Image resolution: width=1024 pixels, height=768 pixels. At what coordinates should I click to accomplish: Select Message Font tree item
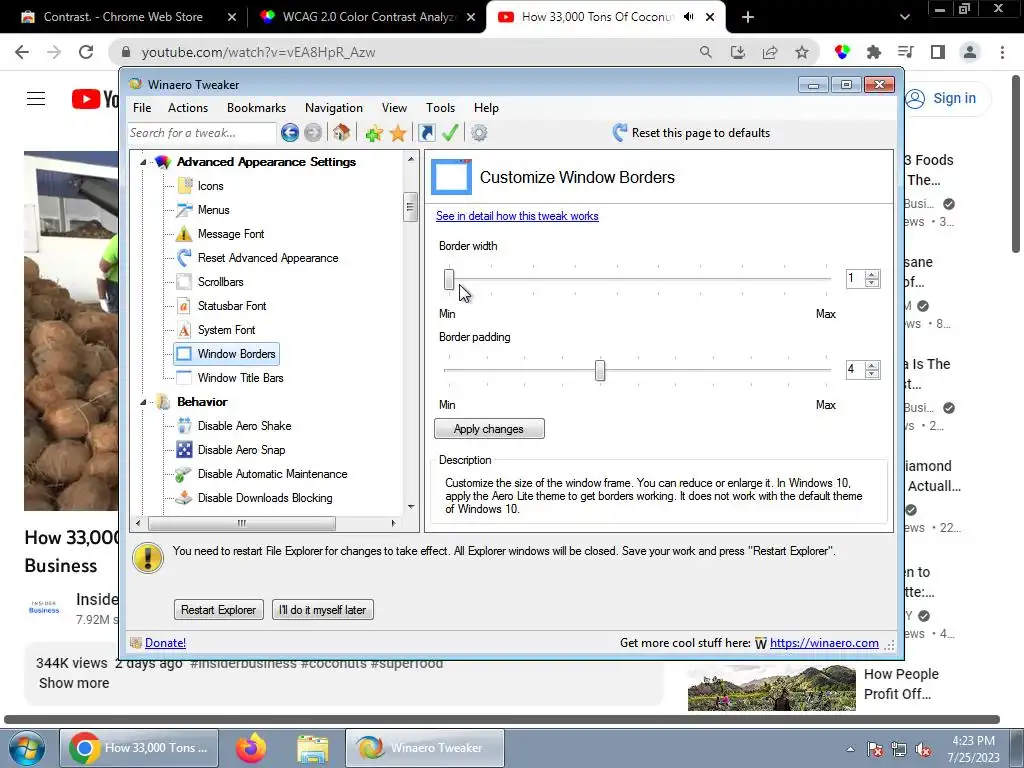[231, 234]
